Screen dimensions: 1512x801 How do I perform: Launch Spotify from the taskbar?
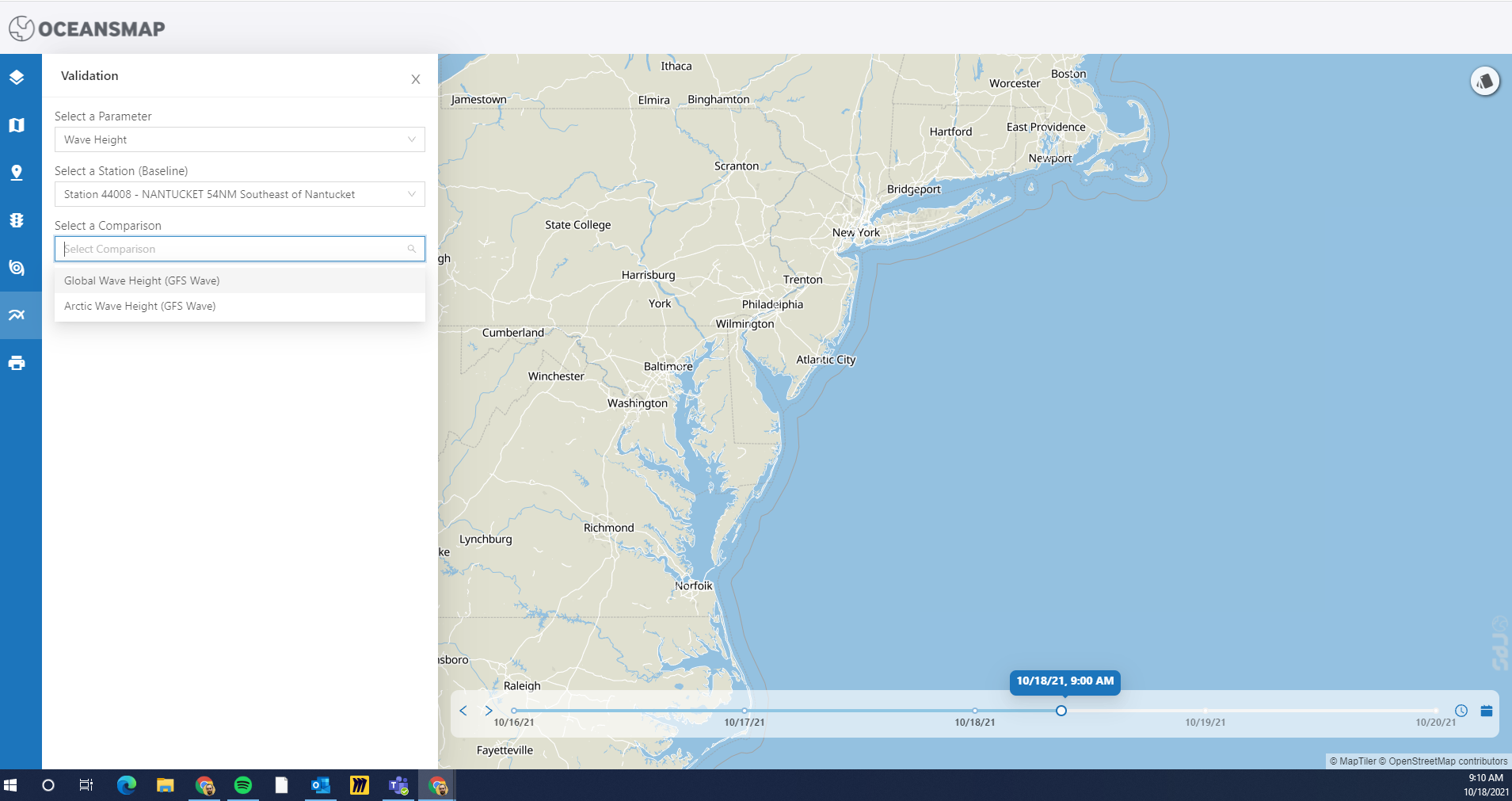click(243, 785)
